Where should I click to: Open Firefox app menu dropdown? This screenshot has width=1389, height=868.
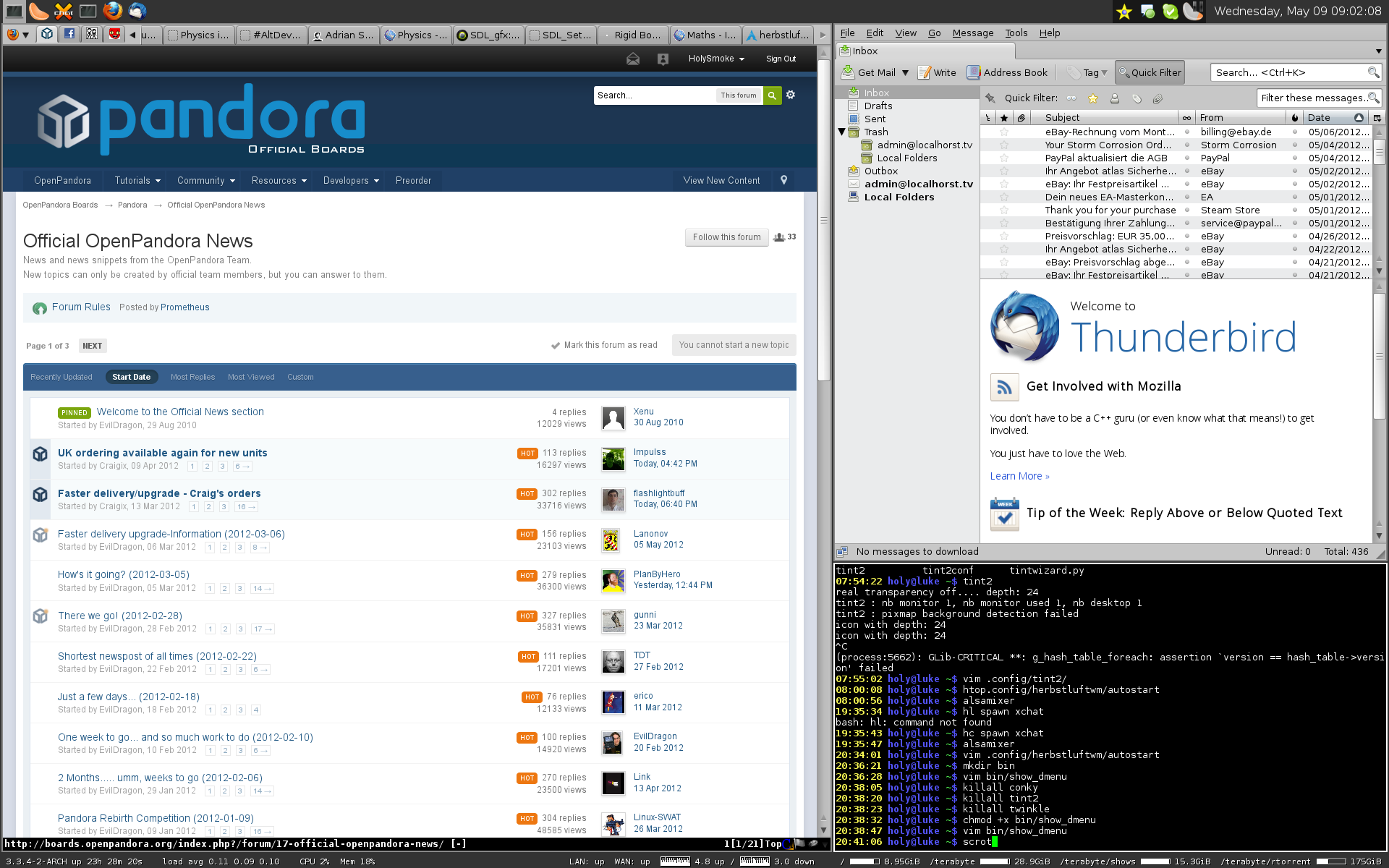17,34
